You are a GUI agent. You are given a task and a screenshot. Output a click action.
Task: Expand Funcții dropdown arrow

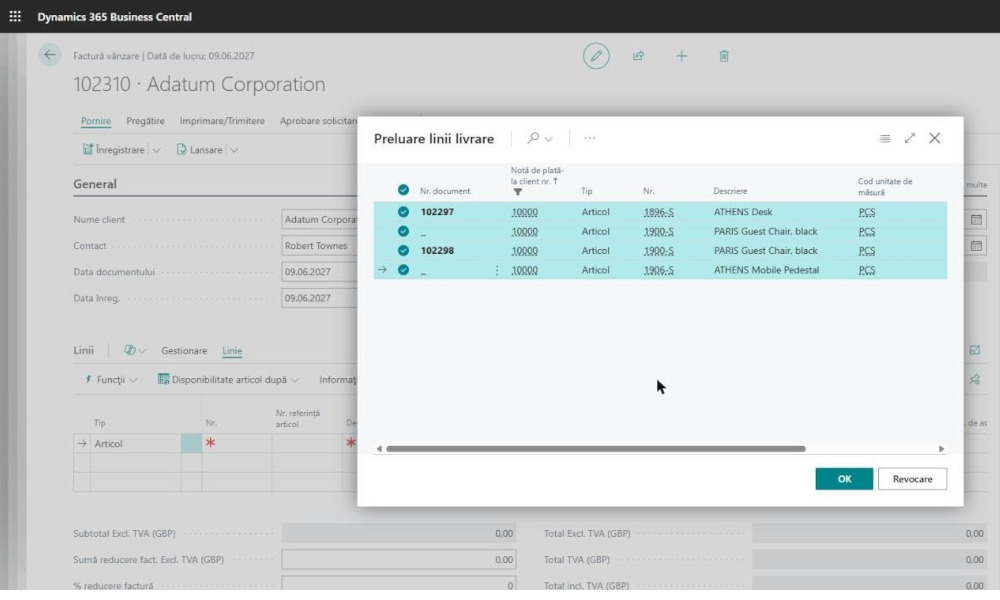(133, 380)
